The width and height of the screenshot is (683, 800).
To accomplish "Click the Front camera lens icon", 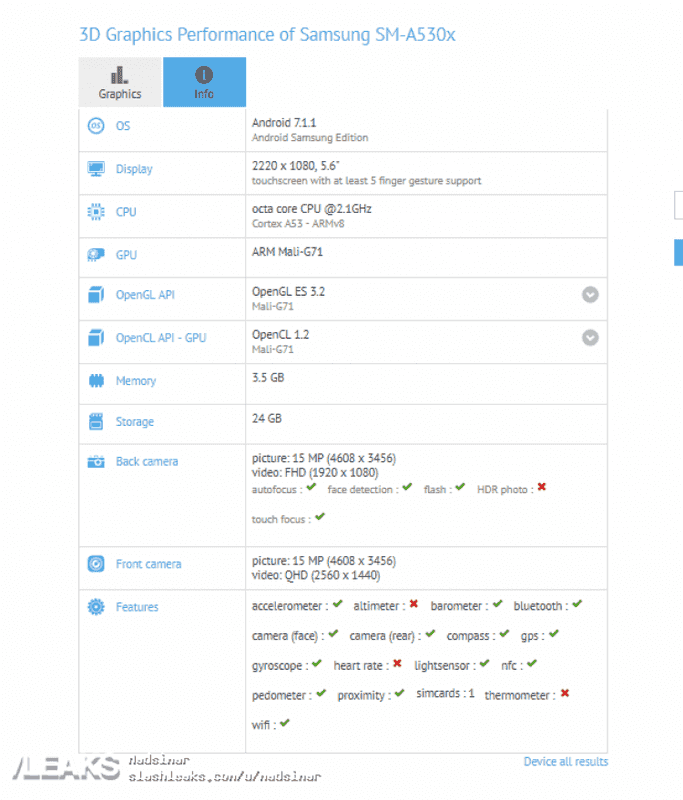I will (x=96, y=564).
